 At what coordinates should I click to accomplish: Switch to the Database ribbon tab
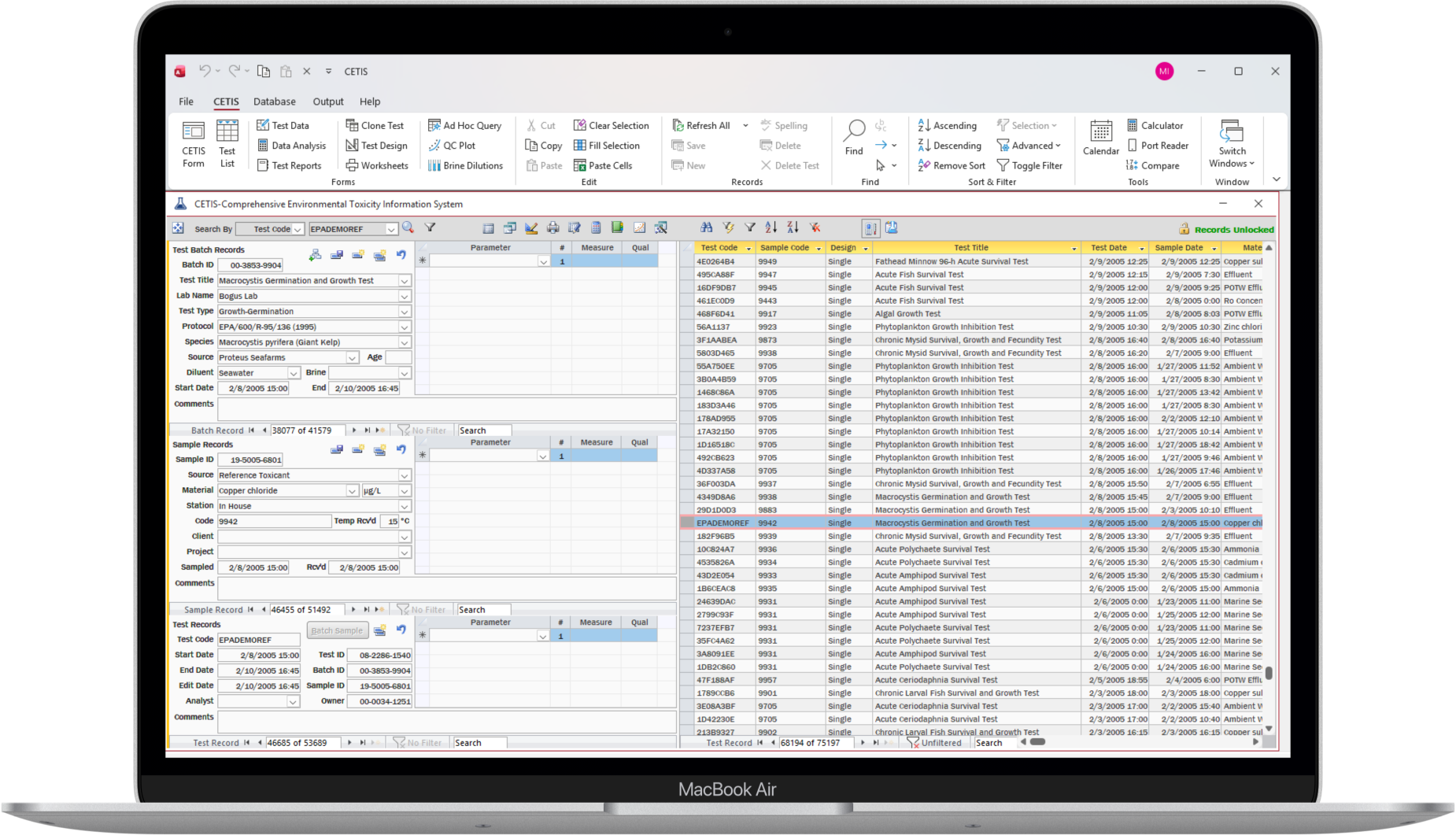click(x=274, y=102)
